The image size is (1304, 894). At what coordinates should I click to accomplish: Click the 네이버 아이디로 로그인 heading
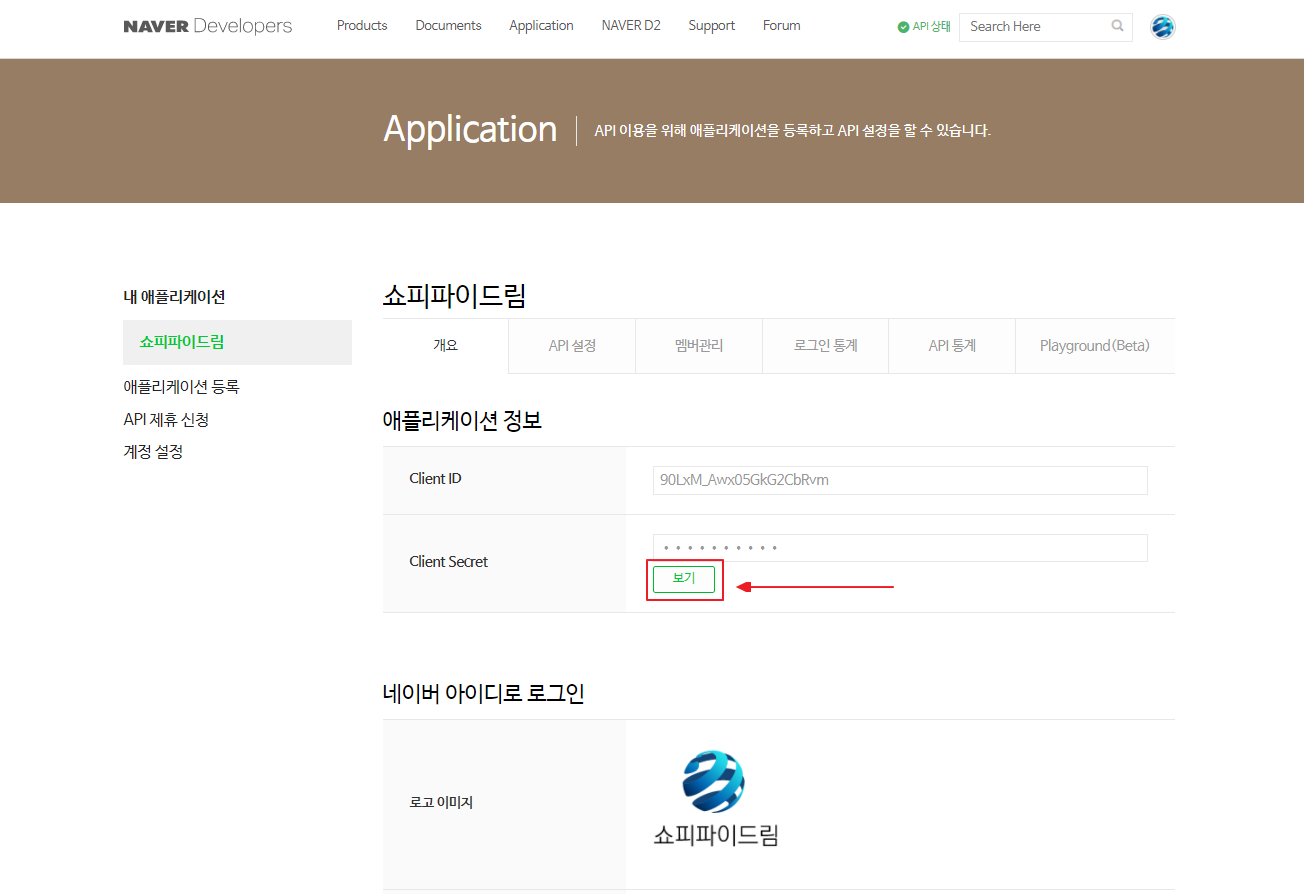click(x=484, y=693)
